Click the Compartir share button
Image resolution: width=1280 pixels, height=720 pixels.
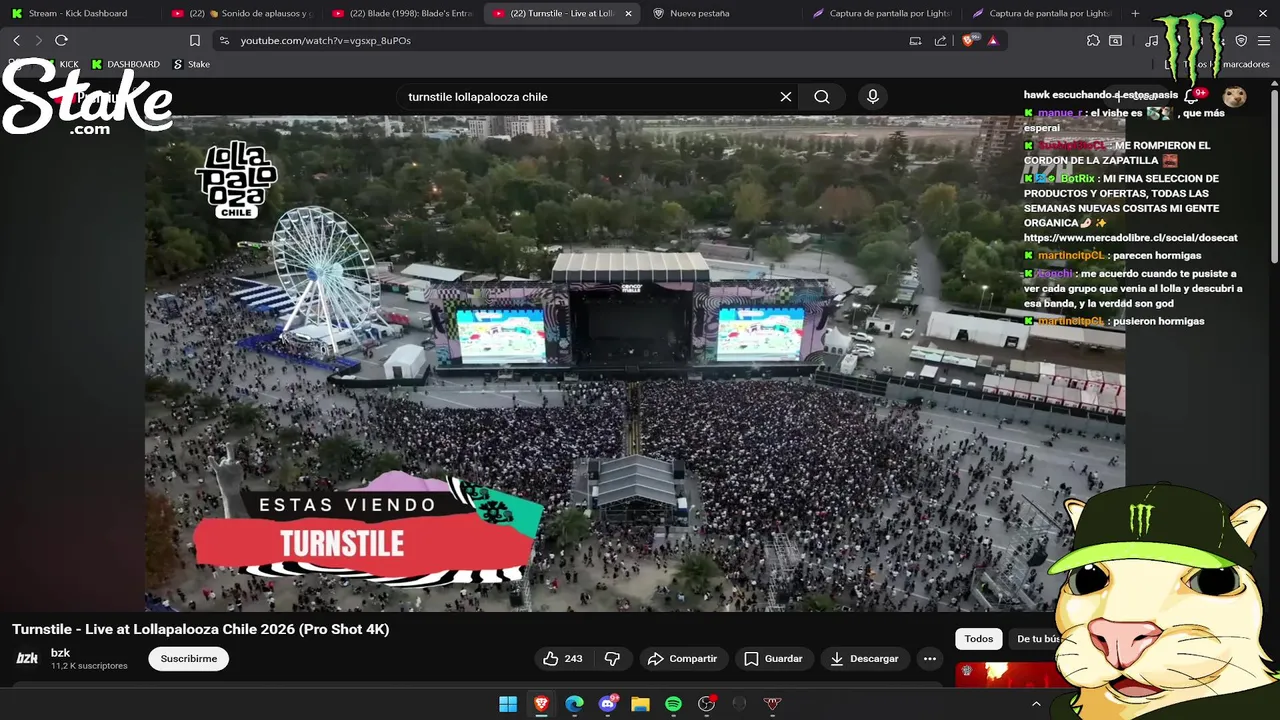tap(682, 658)
